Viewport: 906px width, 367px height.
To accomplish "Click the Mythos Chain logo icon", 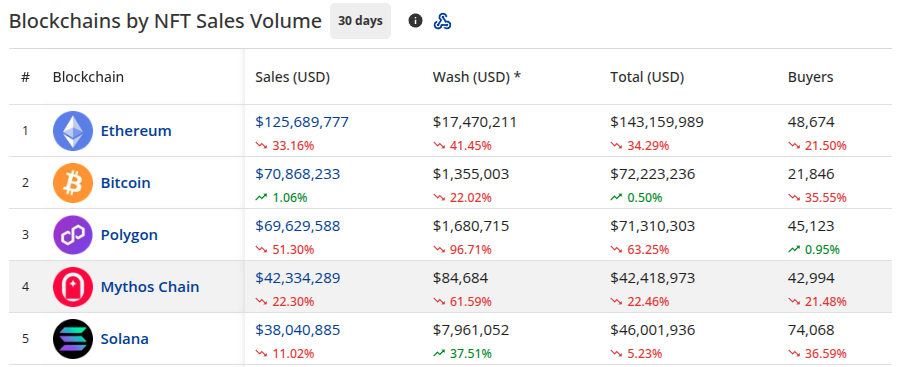I will click(73, 287).
